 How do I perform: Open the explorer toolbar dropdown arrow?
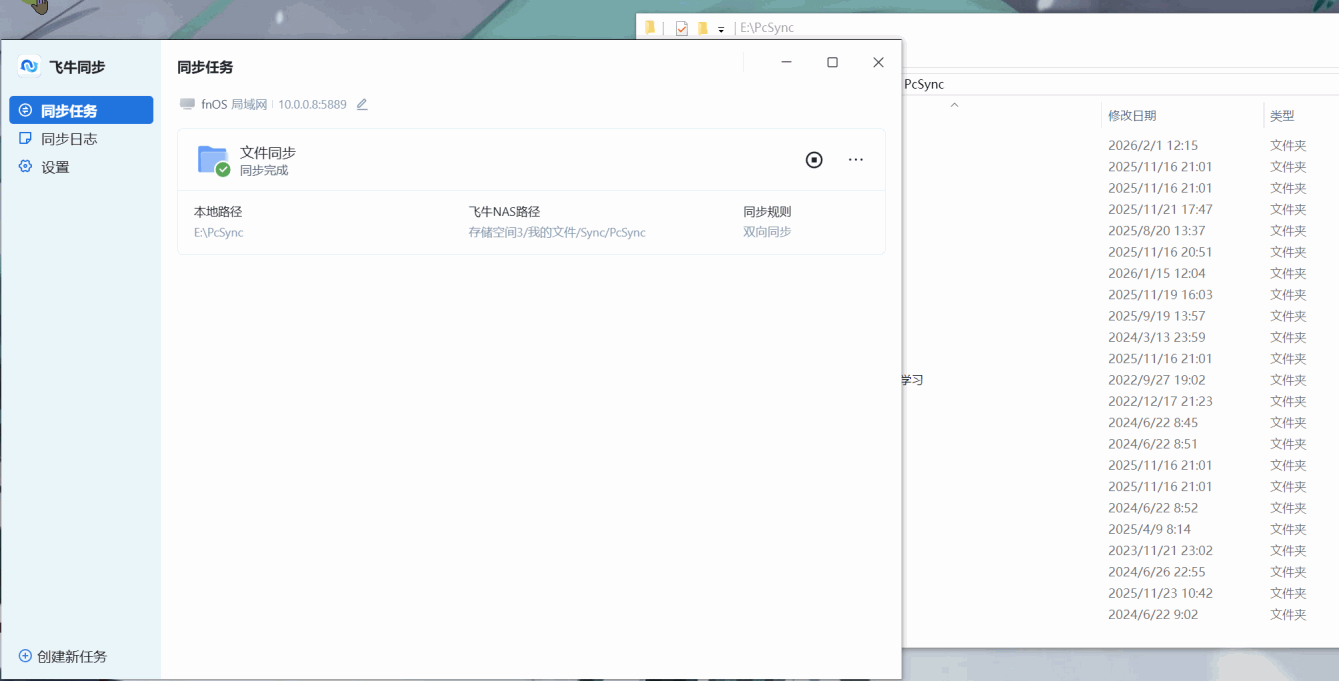(x=721, y=28)
